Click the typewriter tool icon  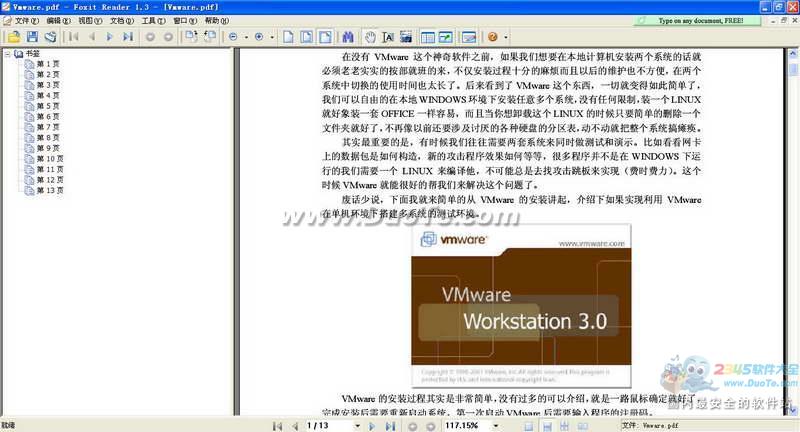tap(468, 37)
